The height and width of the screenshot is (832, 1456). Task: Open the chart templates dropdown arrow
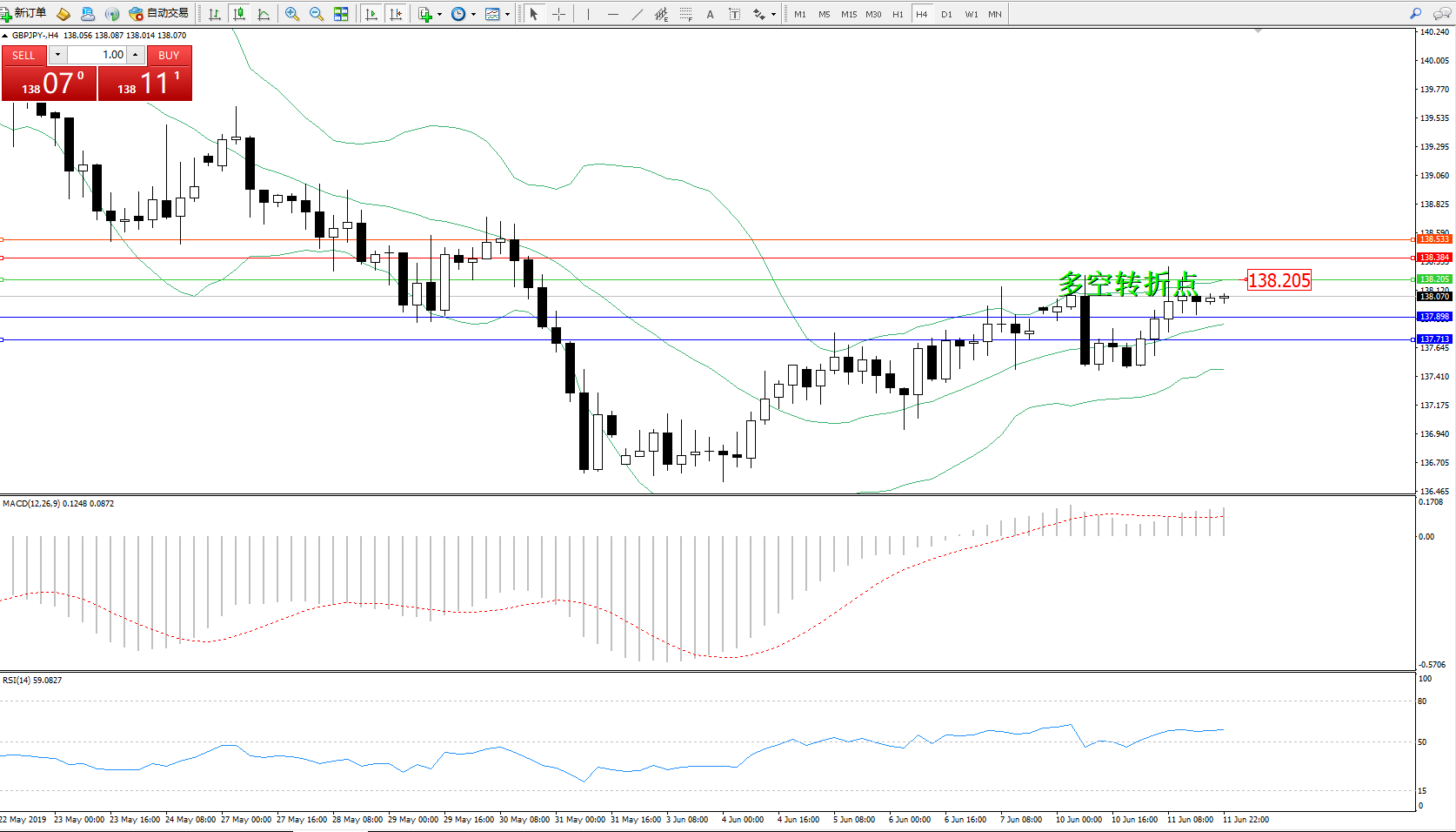coord(508,14)
